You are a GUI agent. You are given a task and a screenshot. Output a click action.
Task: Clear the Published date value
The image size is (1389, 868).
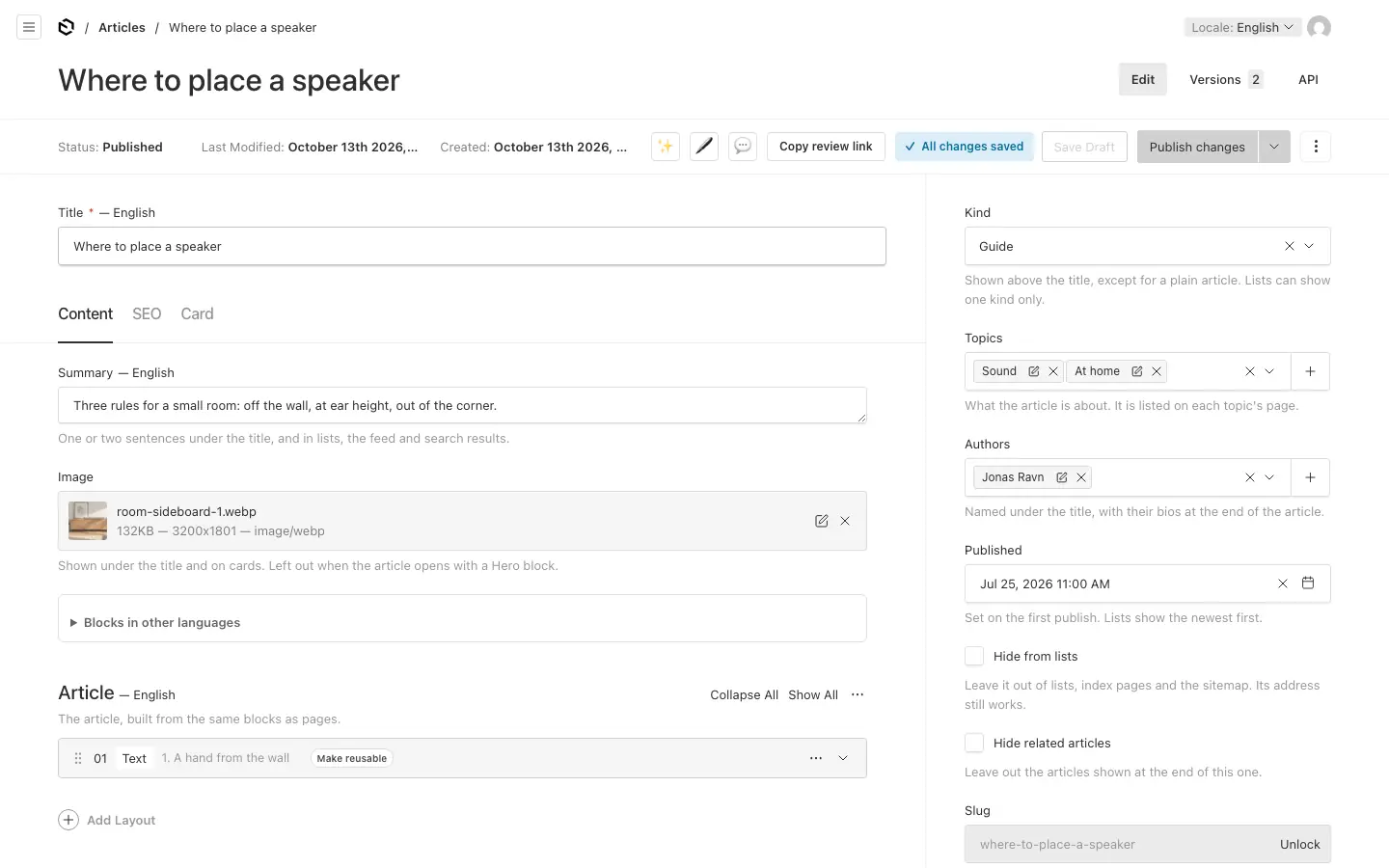click(x=1283, y=583)
